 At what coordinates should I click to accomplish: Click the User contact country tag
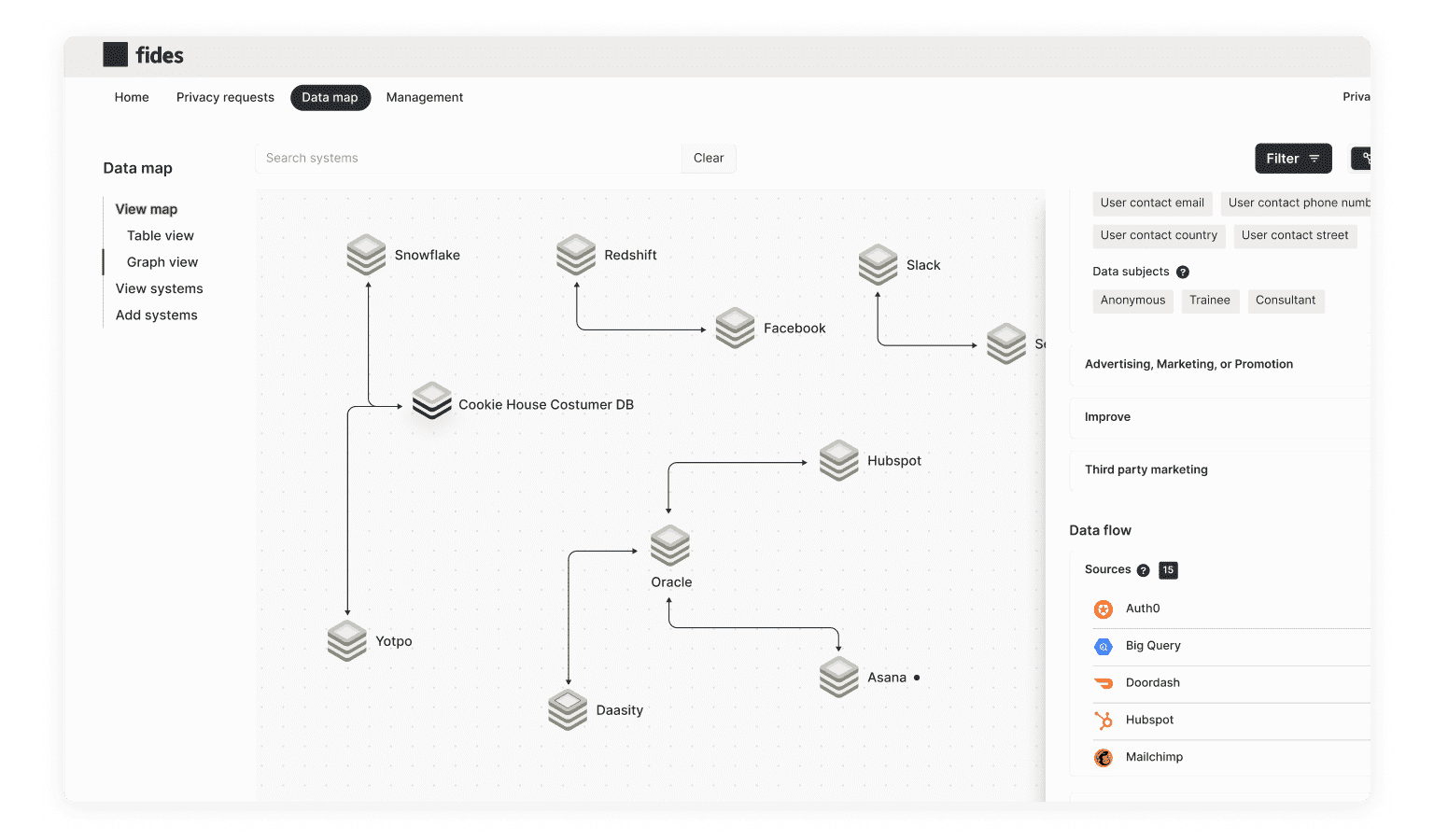coord(1159,235)
